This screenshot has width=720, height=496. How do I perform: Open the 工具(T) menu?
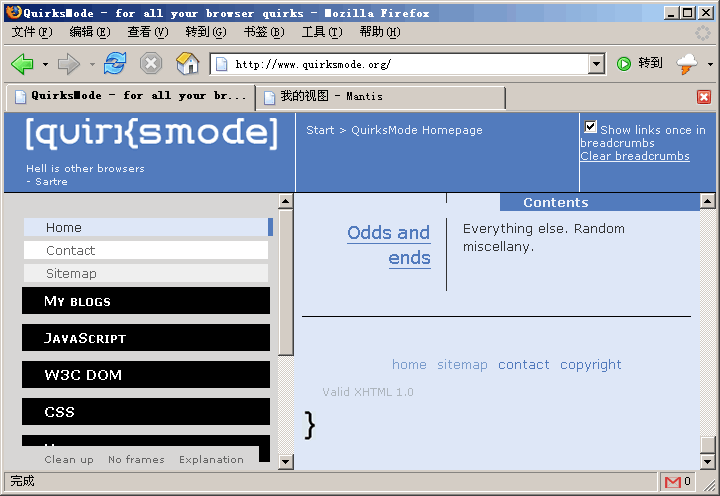click(322, 32)
